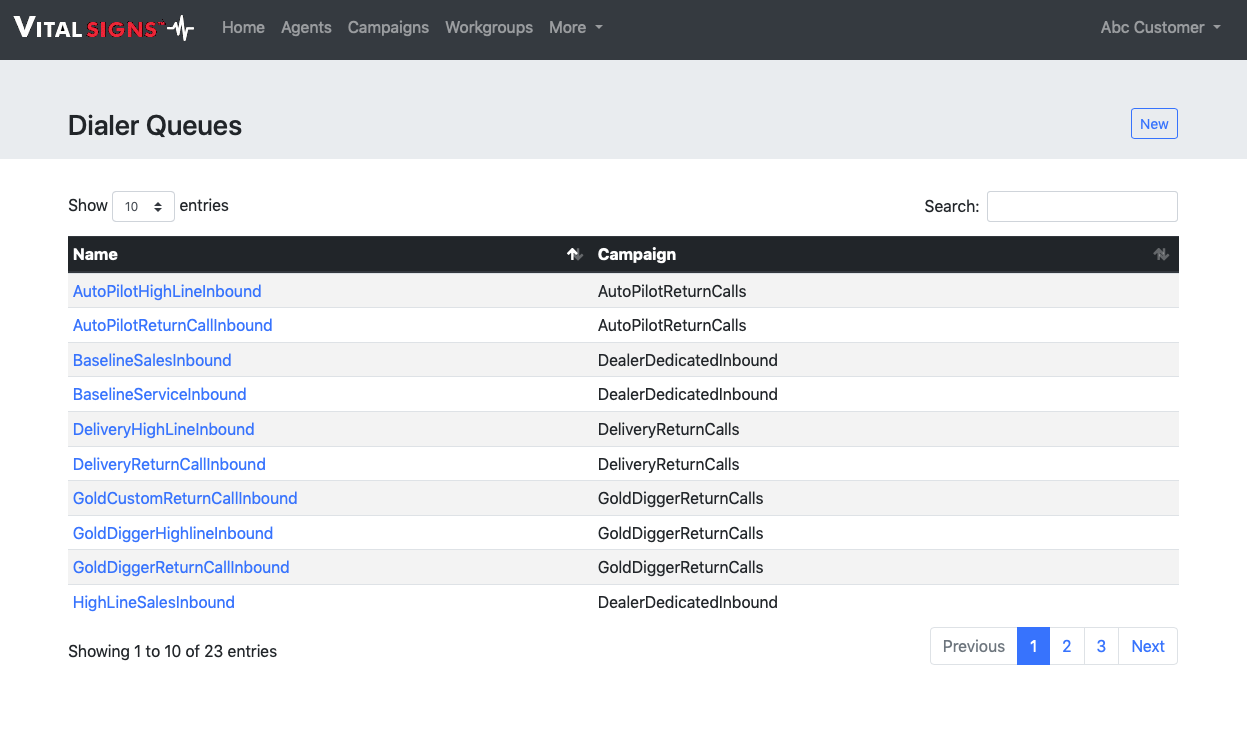Select the GoldDiggerHighlineInbound link
The width and height of the screenshot is (1247, 756).
pos(173,533)
